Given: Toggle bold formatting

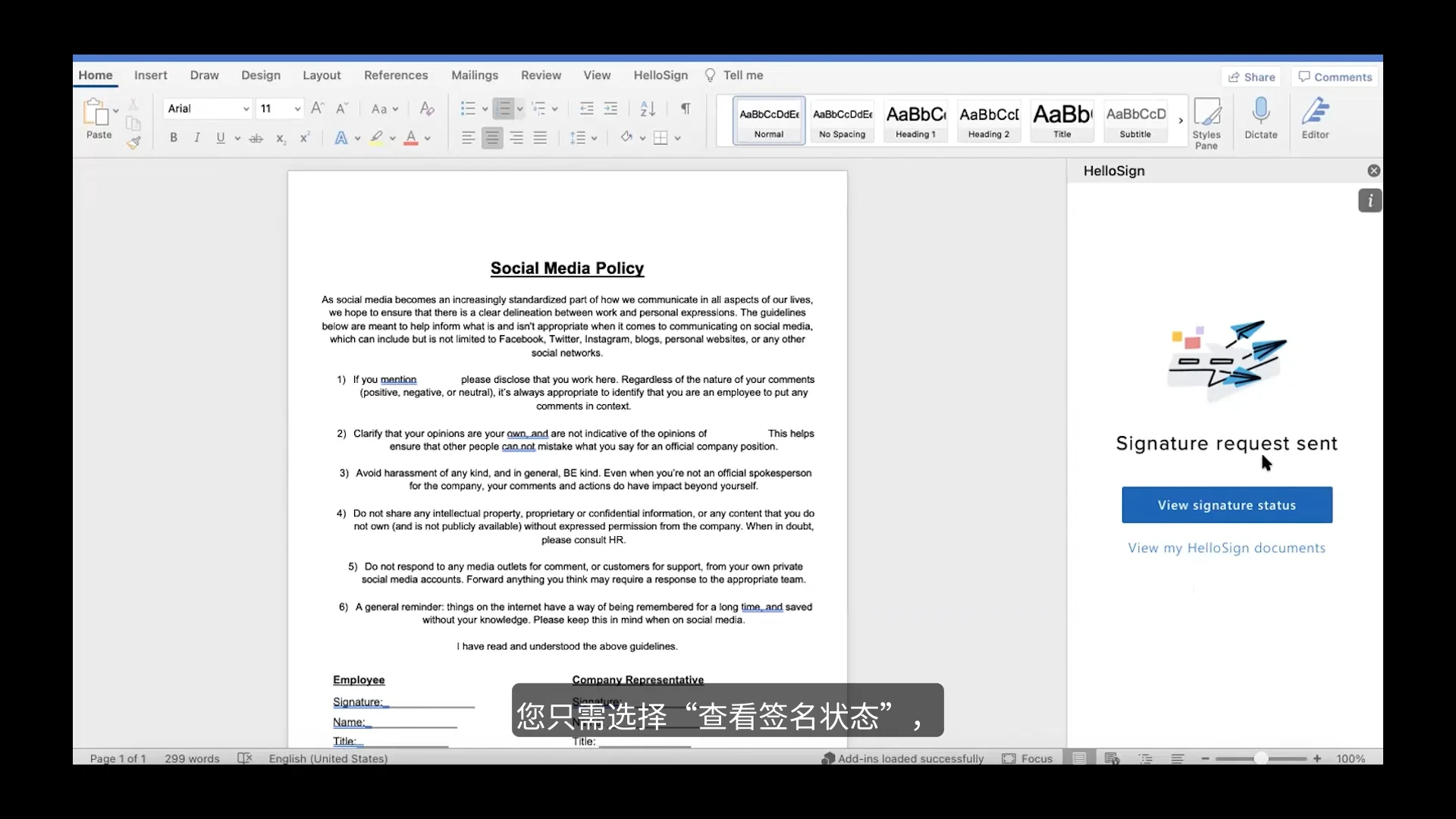Looking at the screenshot, I should tap(174, 137).
